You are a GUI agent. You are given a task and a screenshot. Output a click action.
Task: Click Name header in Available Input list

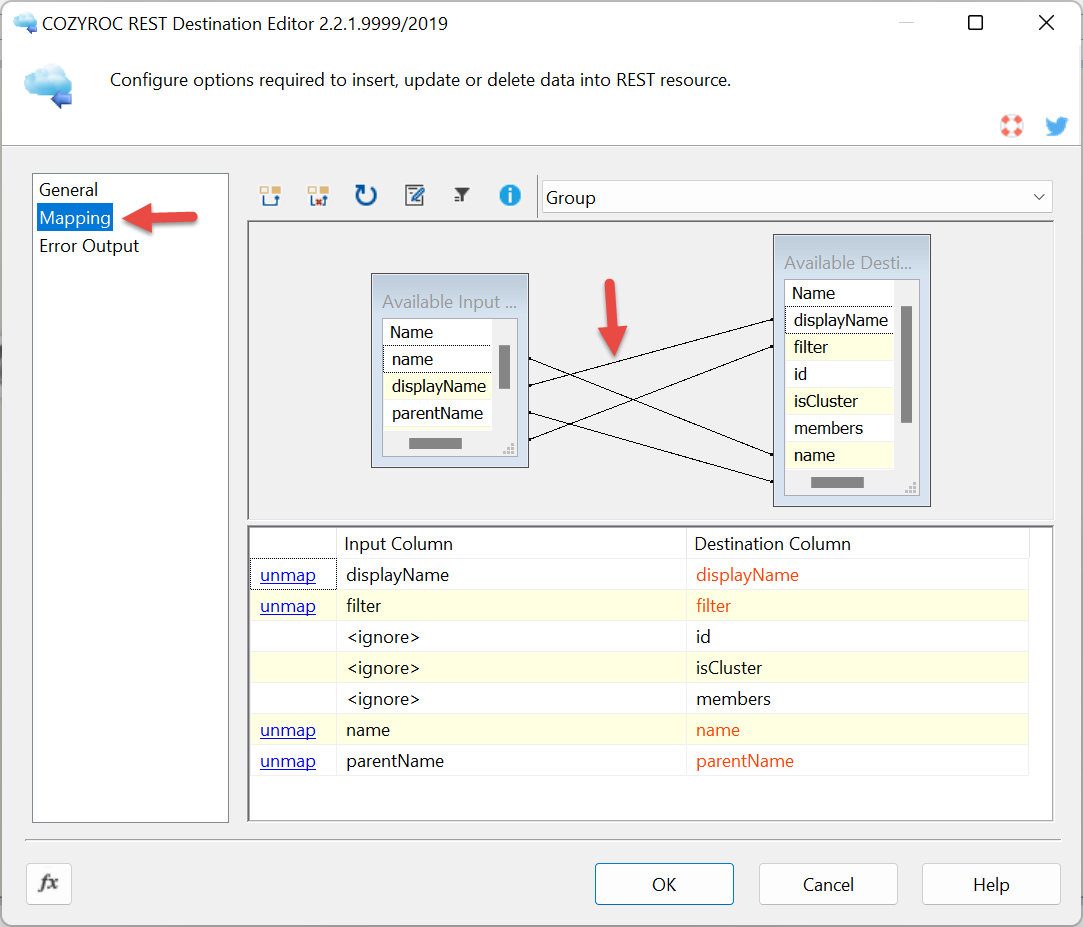[437, 332]
